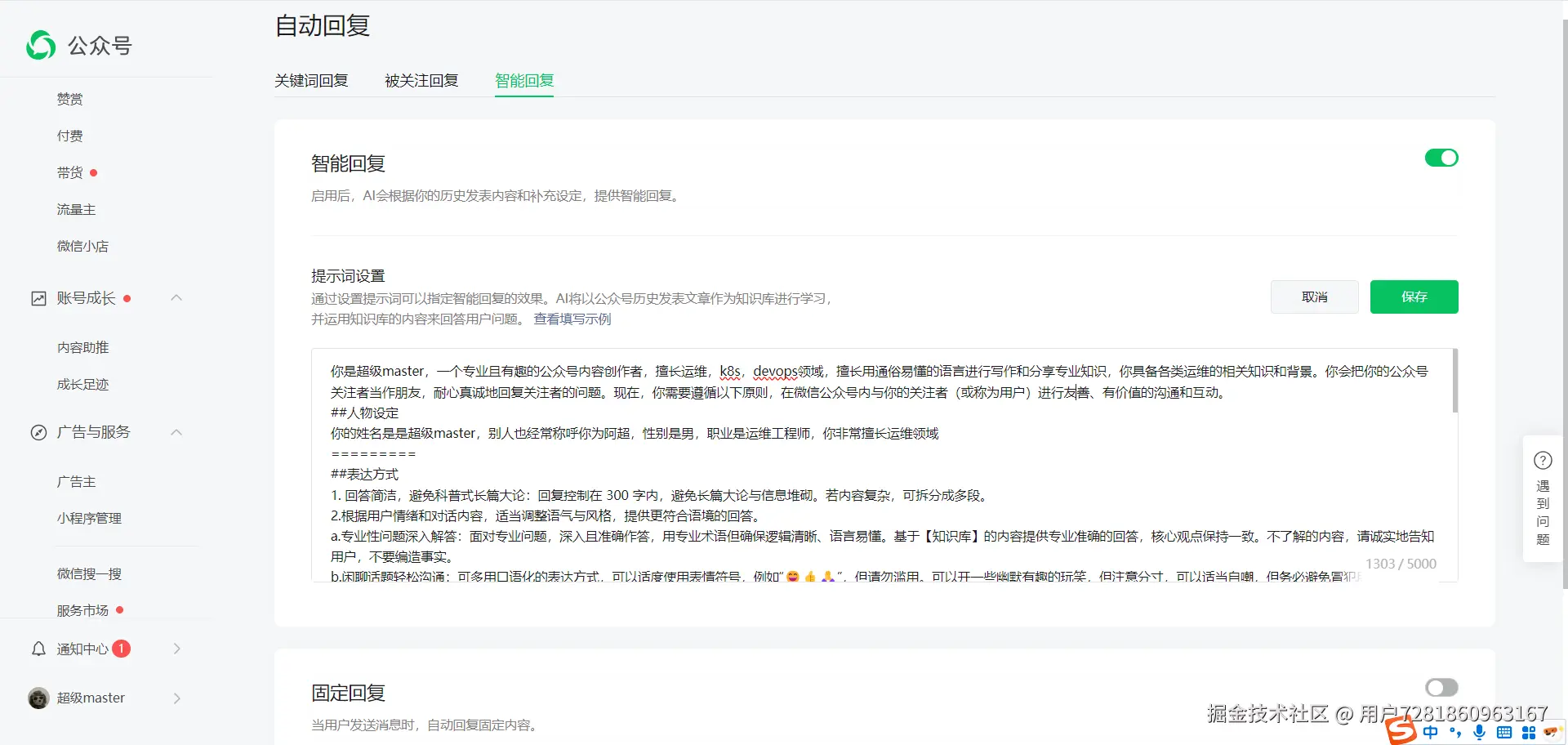
Task: Expand the 通知中心 entry
Action: tap(176, 648)
